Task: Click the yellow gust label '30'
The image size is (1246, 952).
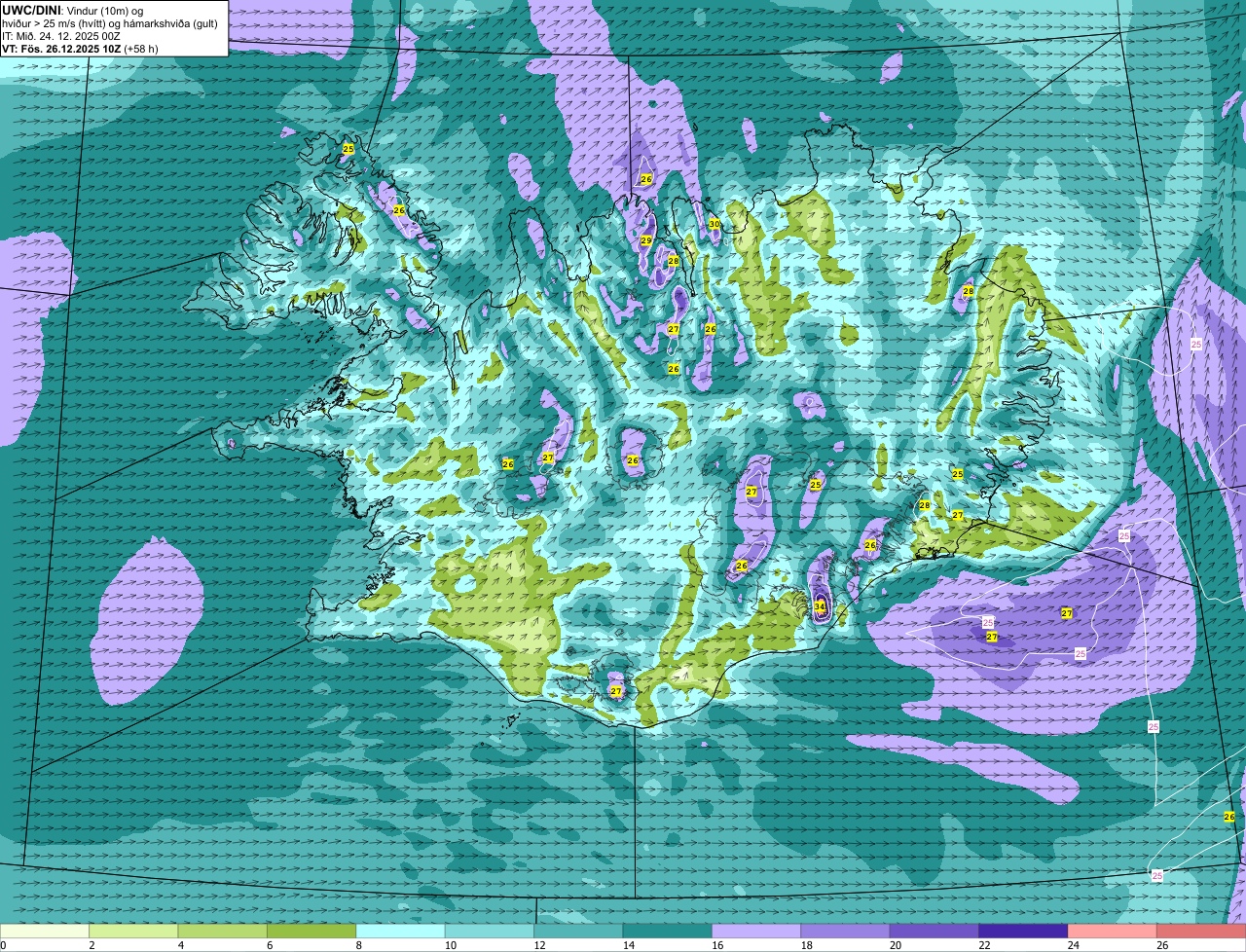Action: pos(715,224)
